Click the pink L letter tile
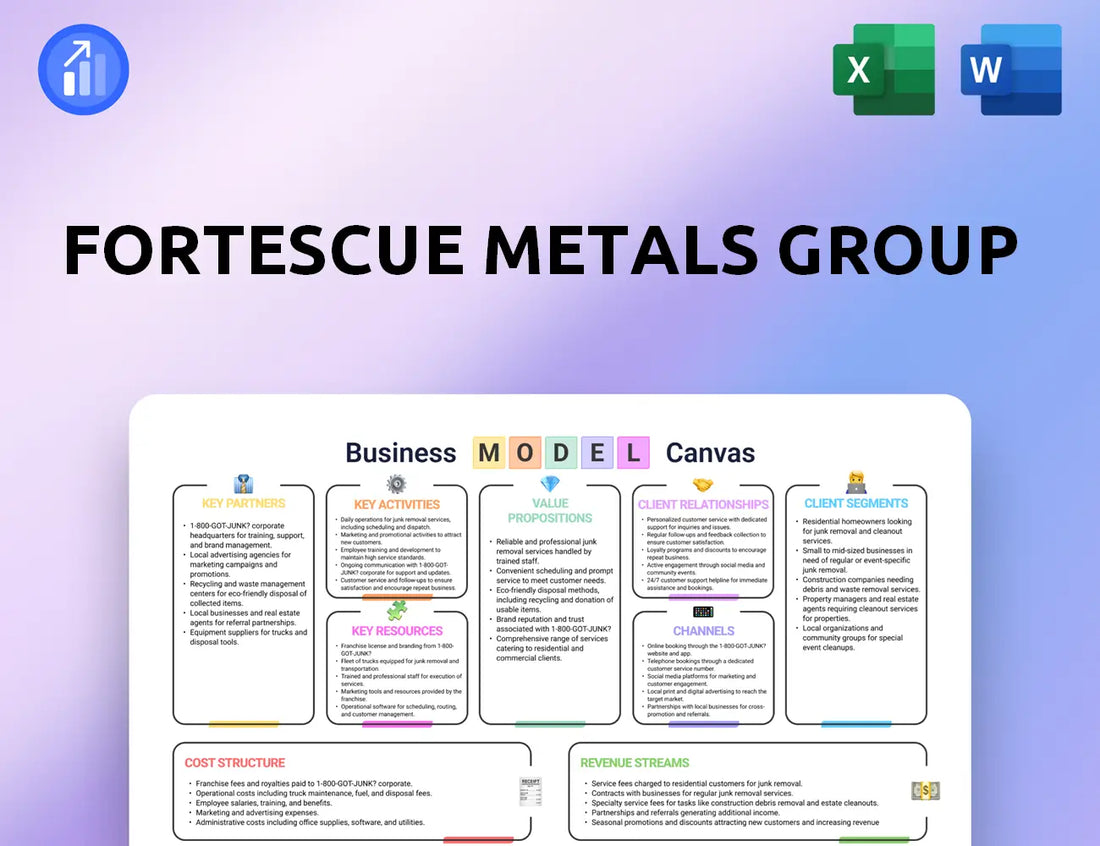This screenshot has height=846, width=1100. pyautogui.click(x=633, y=453)
